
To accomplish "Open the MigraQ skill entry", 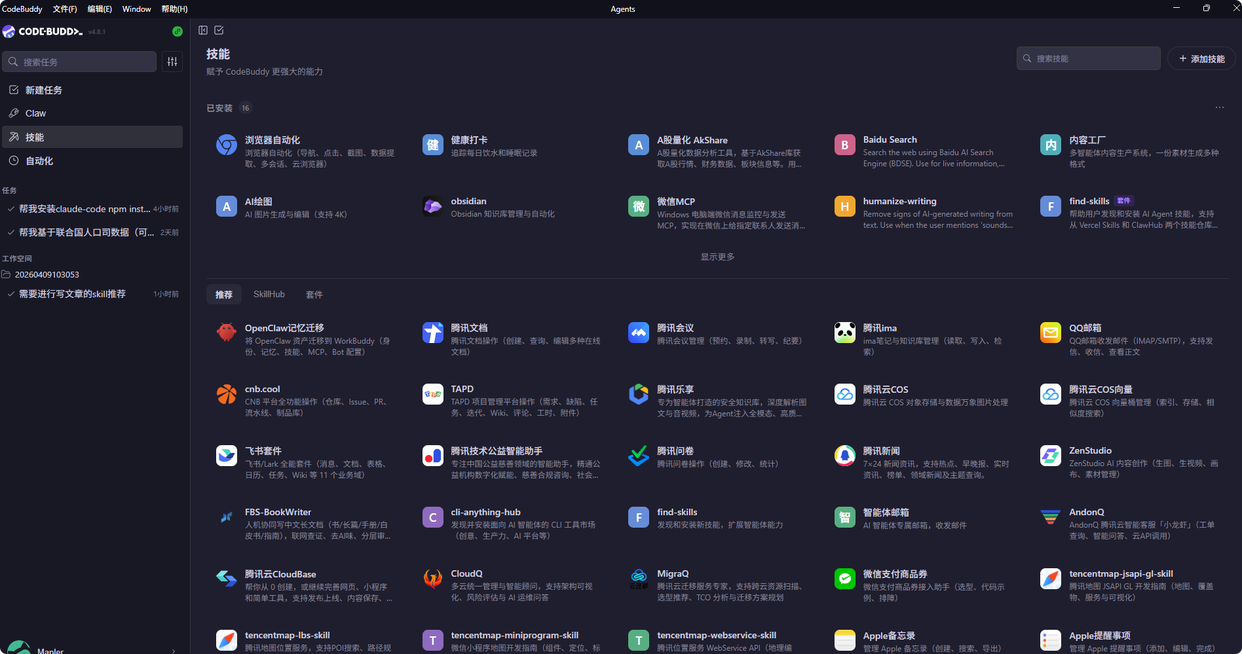I will click(716, 585).
